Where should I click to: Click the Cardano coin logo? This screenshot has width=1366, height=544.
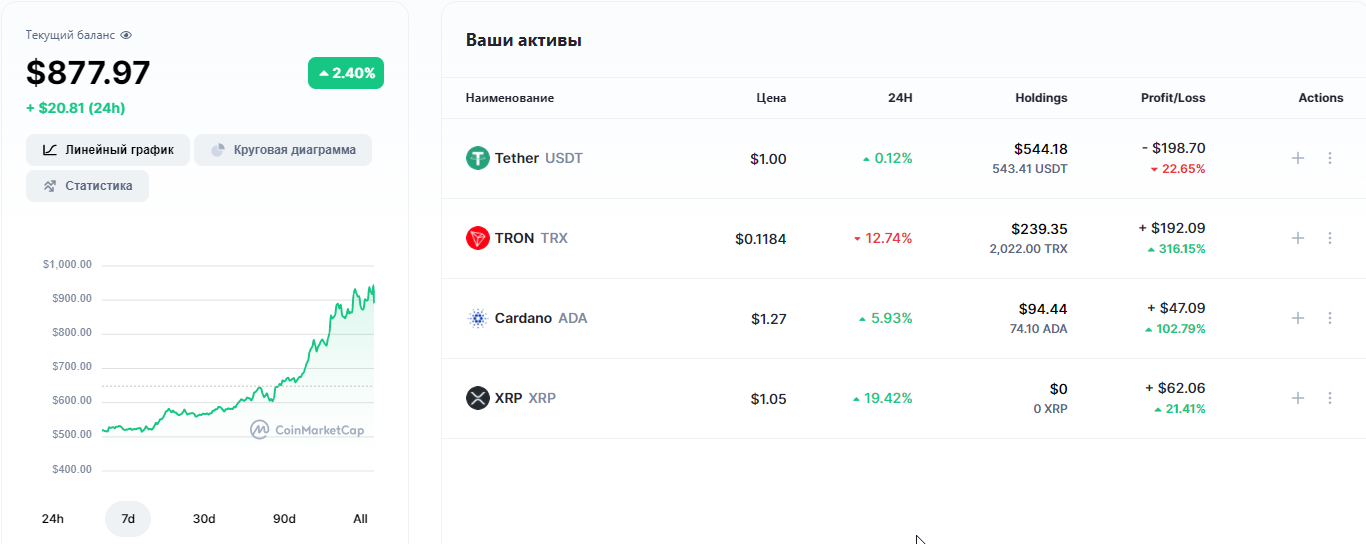(478, 318)
